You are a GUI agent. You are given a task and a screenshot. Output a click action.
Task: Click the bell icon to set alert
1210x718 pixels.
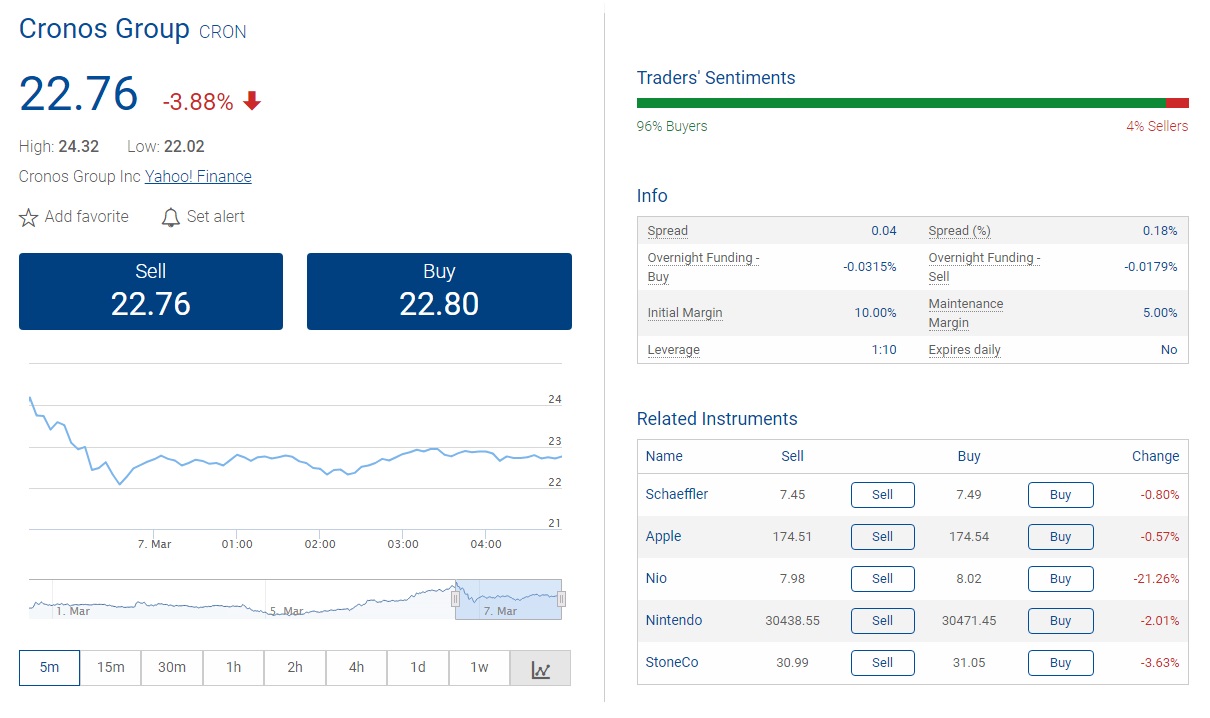click(170, 217)
